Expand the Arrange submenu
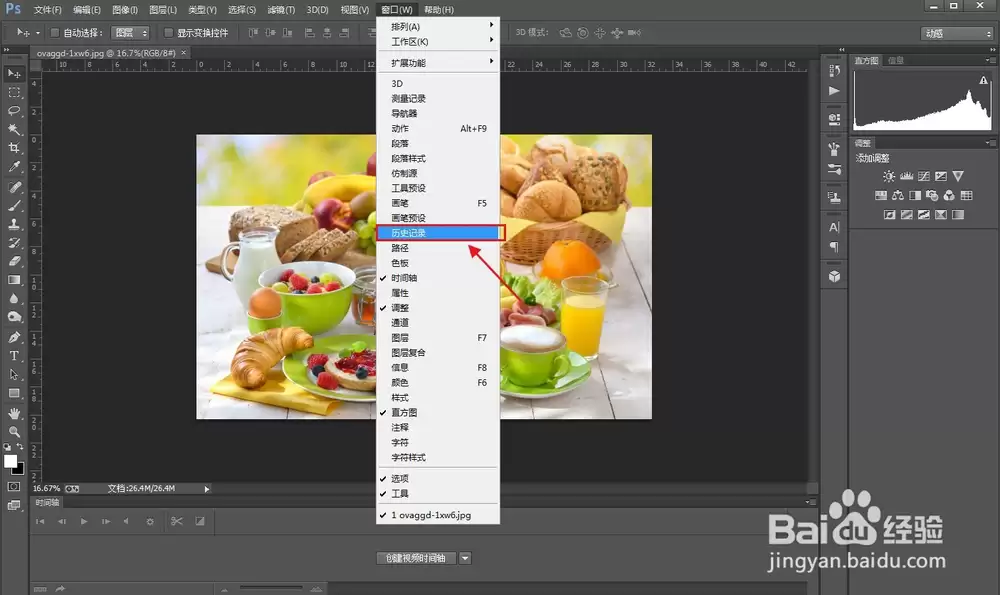Screen dimensions: 1000x595 click(x=438, y=26)
